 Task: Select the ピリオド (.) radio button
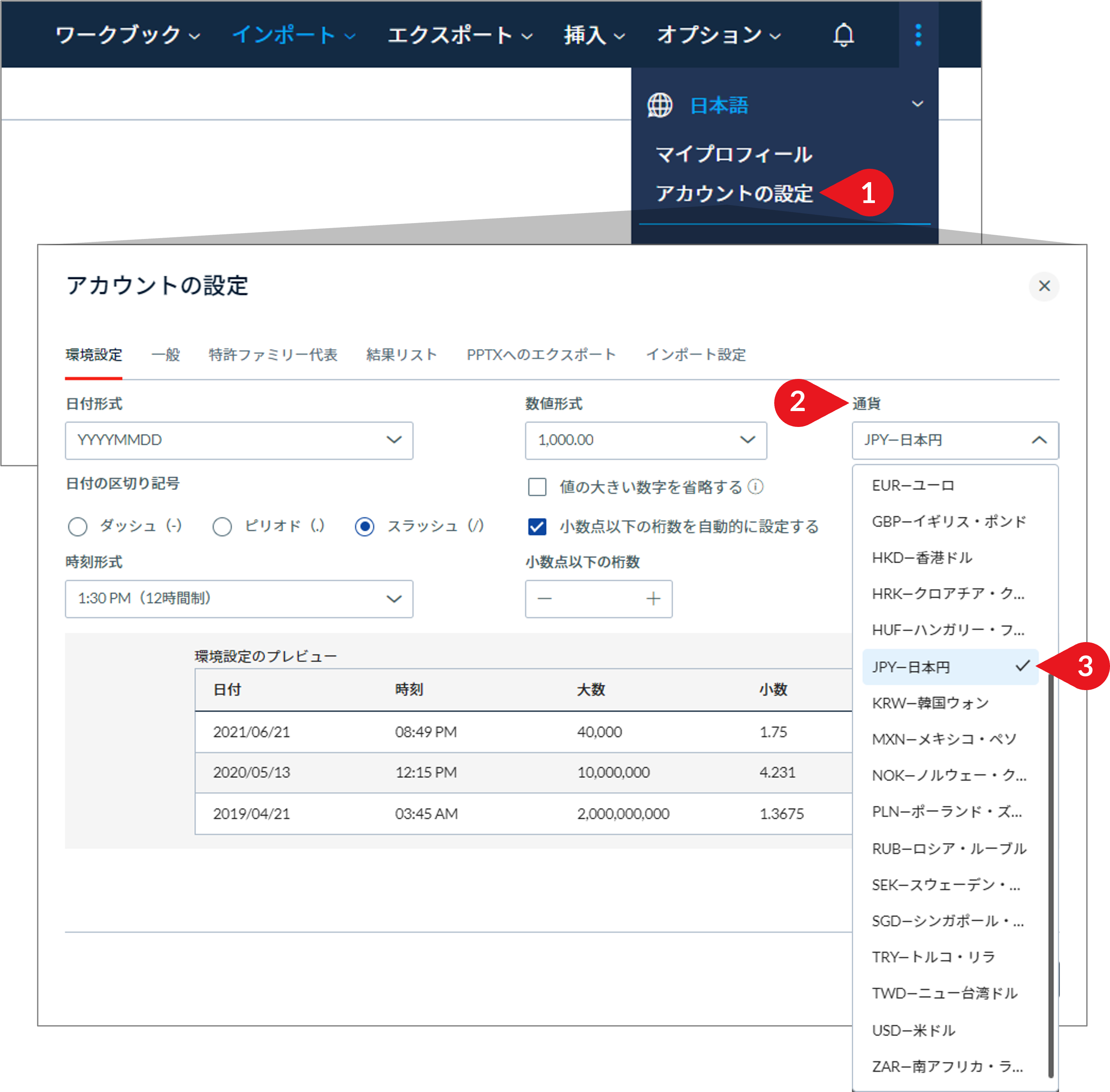[x=222, y=526]
